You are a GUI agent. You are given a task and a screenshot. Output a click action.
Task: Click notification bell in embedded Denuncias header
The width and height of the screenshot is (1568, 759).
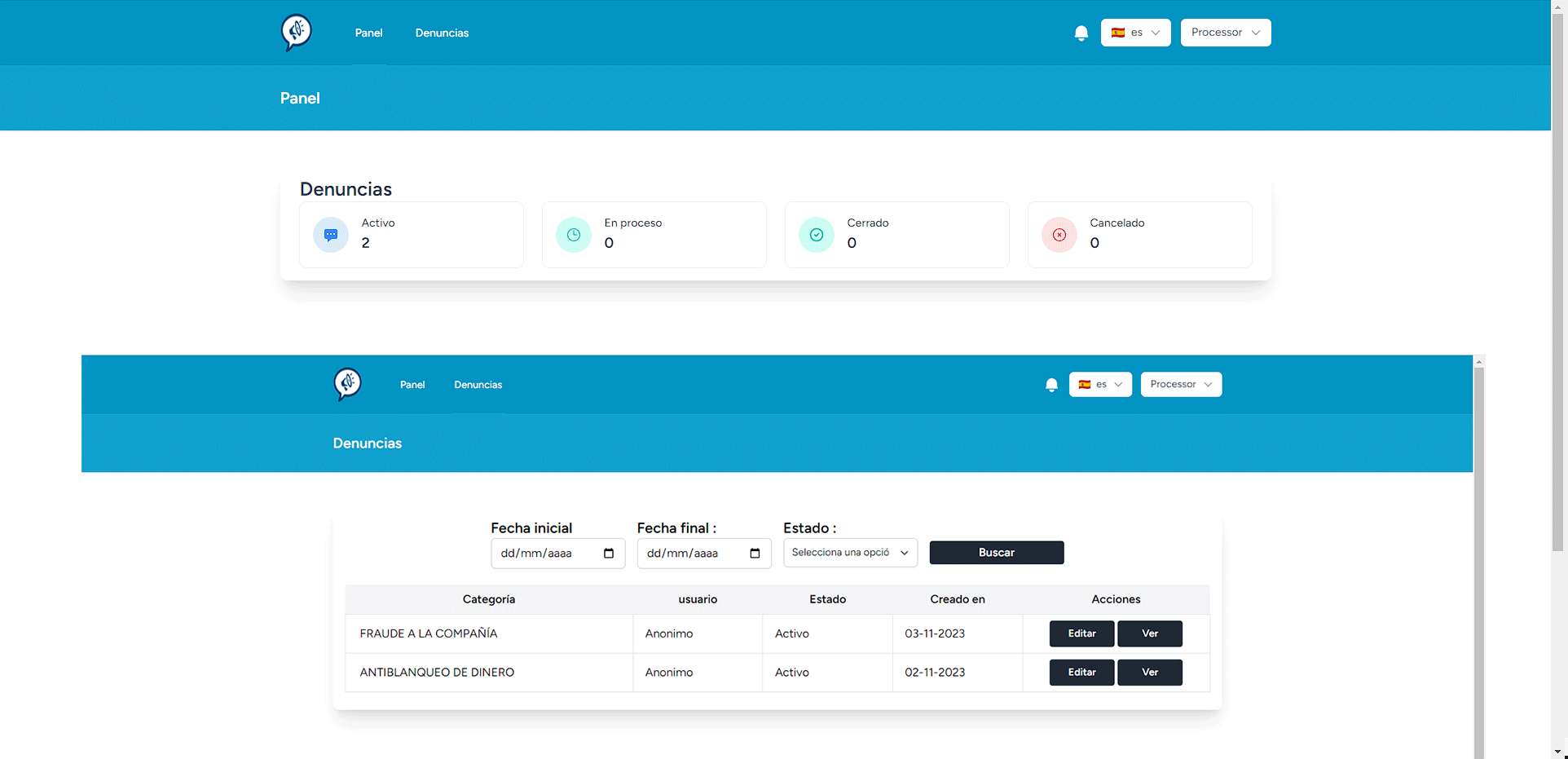(x=1051, y=385)
